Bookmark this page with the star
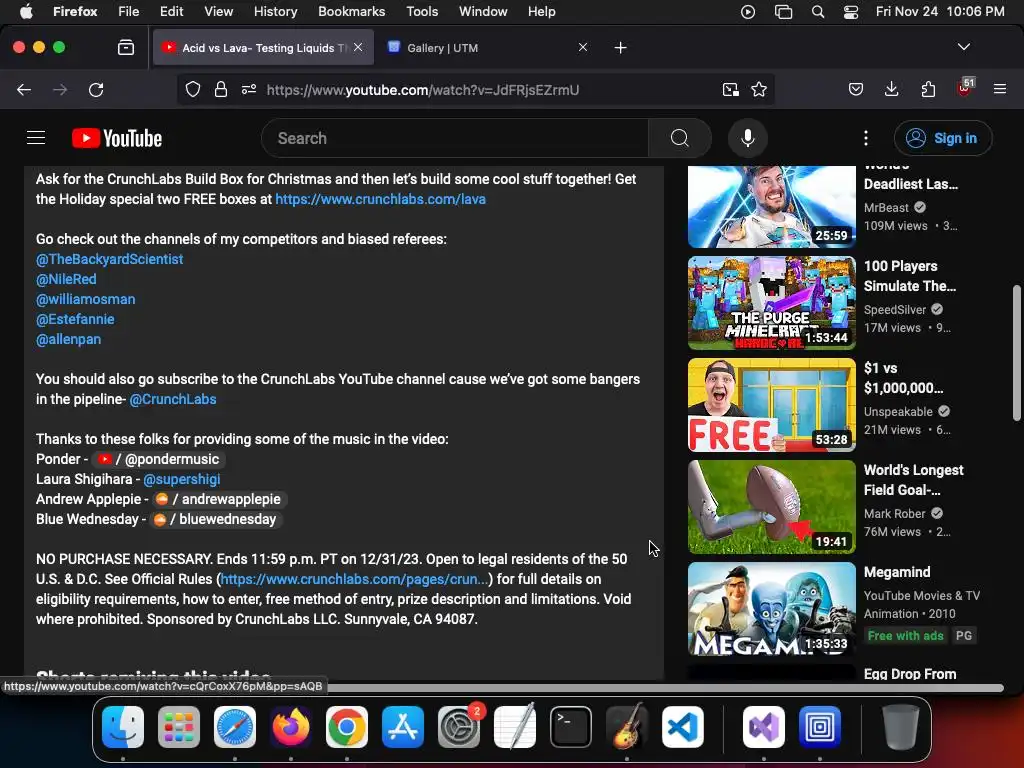The image size is (1024, 768). 759,89
